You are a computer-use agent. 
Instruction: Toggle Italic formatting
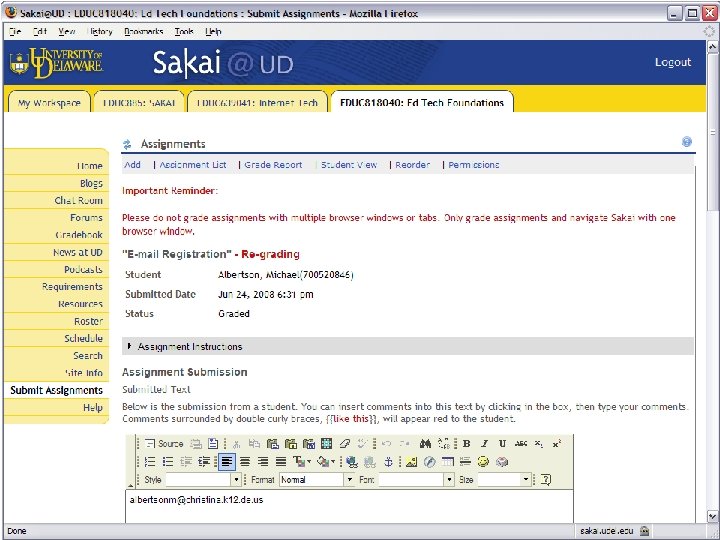point(484,444)
